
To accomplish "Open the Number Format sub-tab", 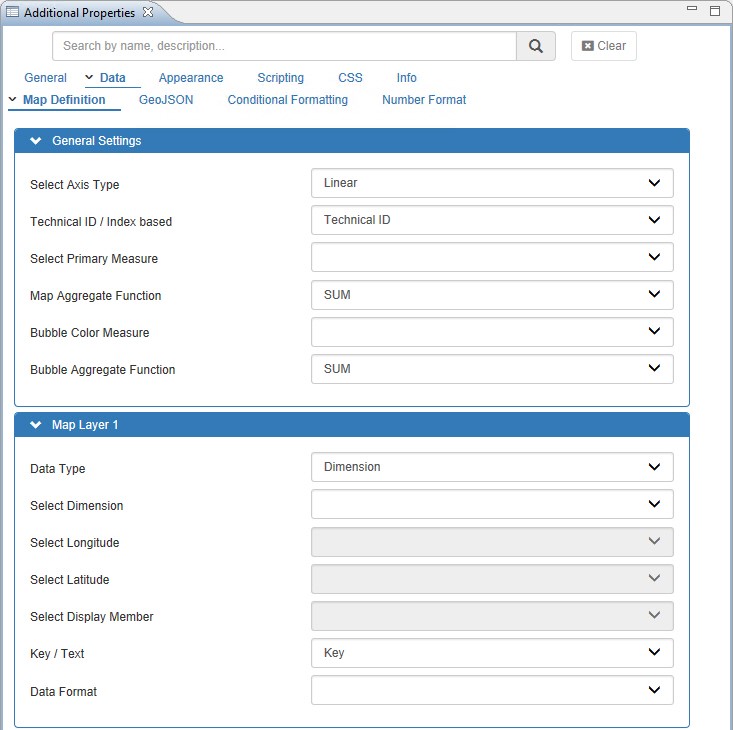I will coord(424,100).
